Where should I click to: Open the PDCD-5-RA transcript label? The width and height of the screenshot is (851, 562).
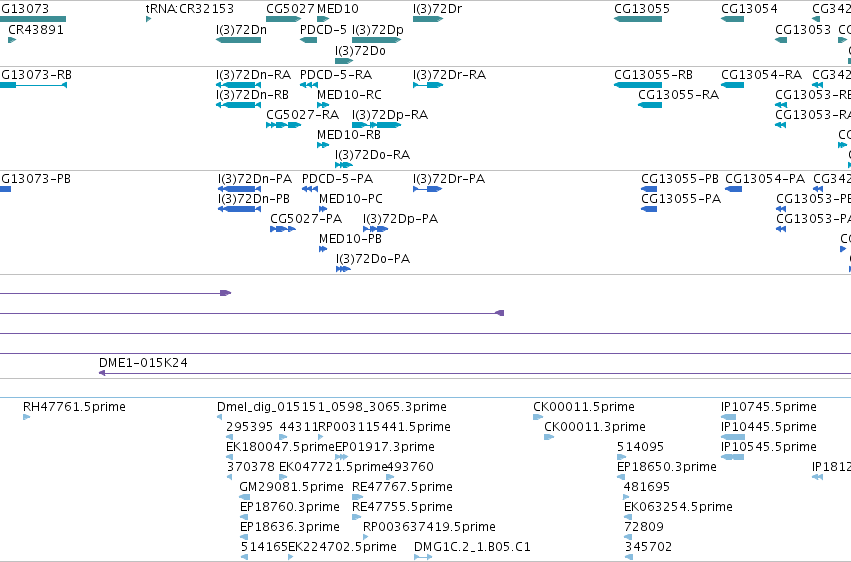pyautogui.click(x=336, y=75)
